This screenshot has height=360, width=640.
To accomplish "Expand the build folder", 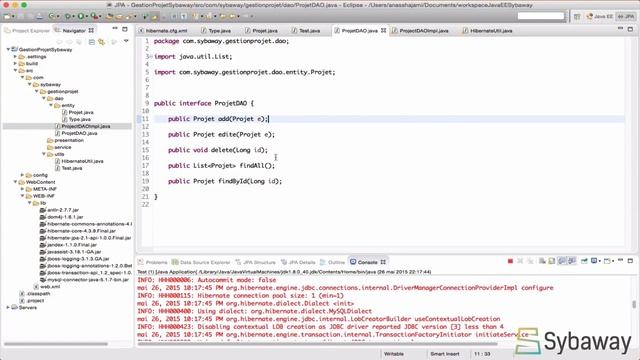I will pyautogui.click(x=15, y=63).
